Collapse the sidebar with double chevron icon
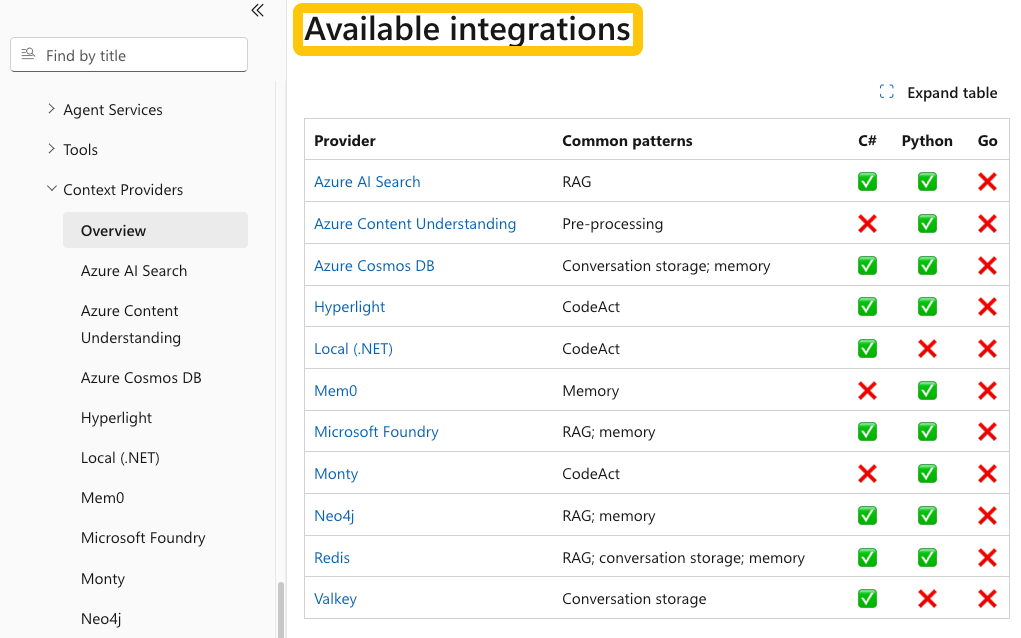This screenshot has width=1021, height=638. coord(258,10)
